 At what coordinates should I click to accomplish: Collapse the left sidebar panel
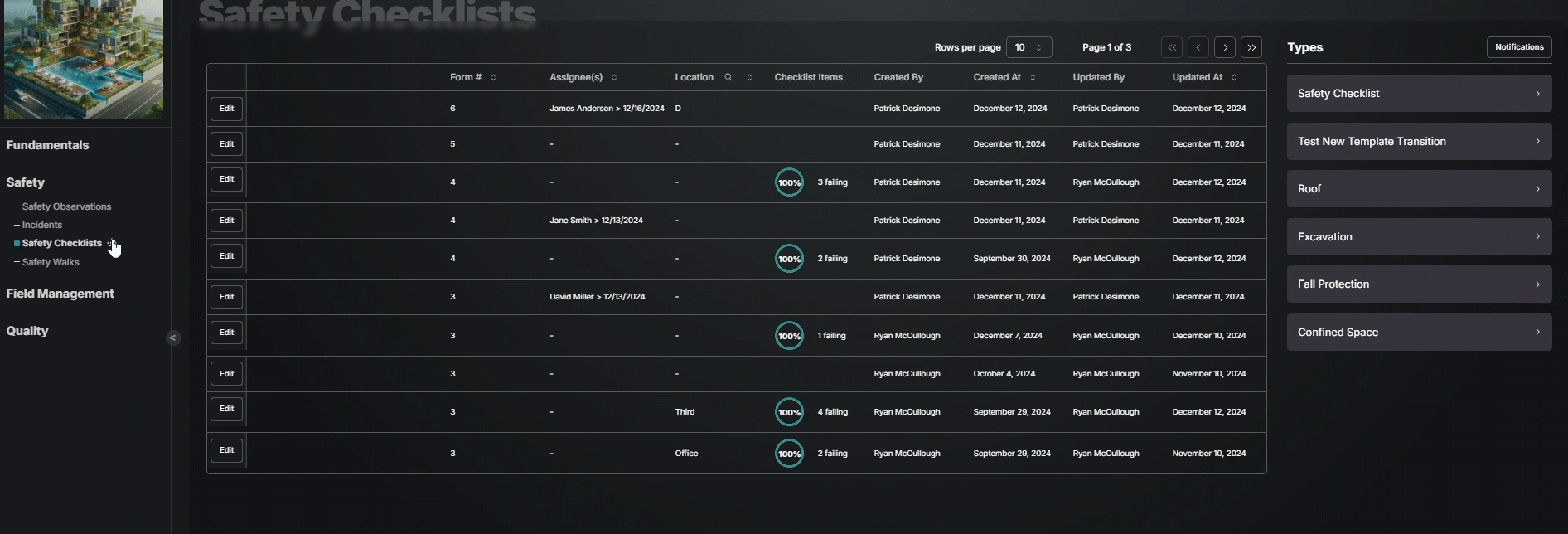tap(172, 337)
